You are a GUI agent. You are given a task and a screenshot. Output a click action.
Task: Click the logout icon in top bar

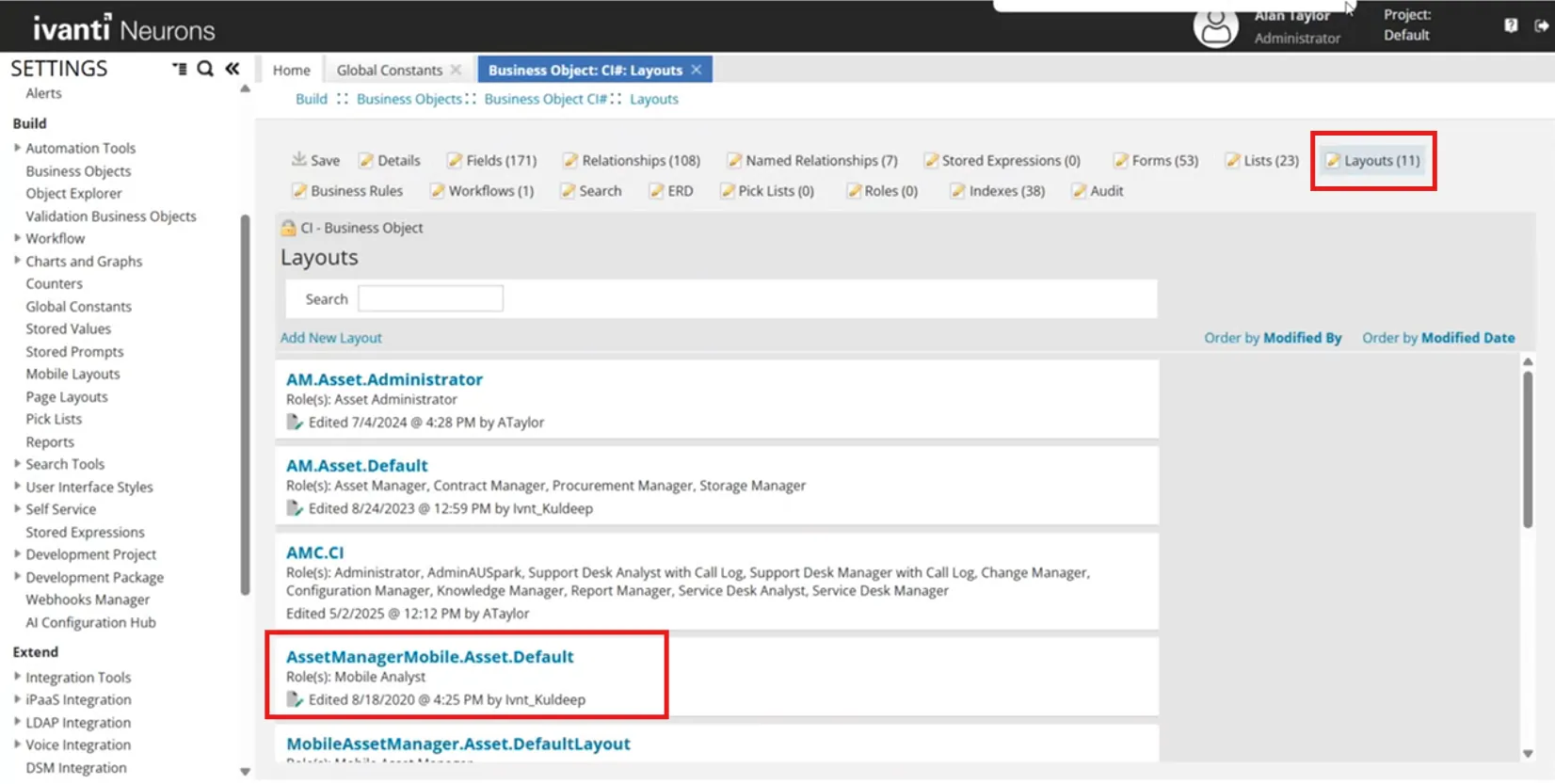[1541, 25]
